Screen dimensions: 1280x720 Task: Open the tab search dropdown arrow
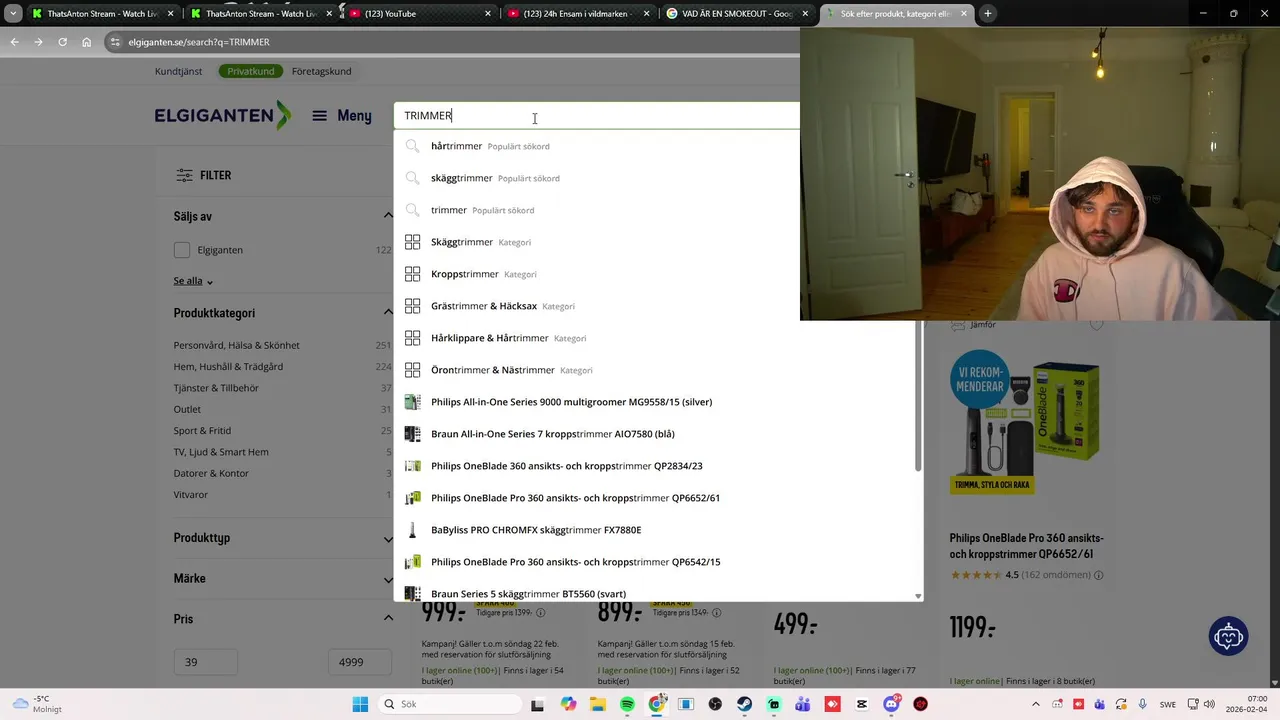tap(13, 14)
